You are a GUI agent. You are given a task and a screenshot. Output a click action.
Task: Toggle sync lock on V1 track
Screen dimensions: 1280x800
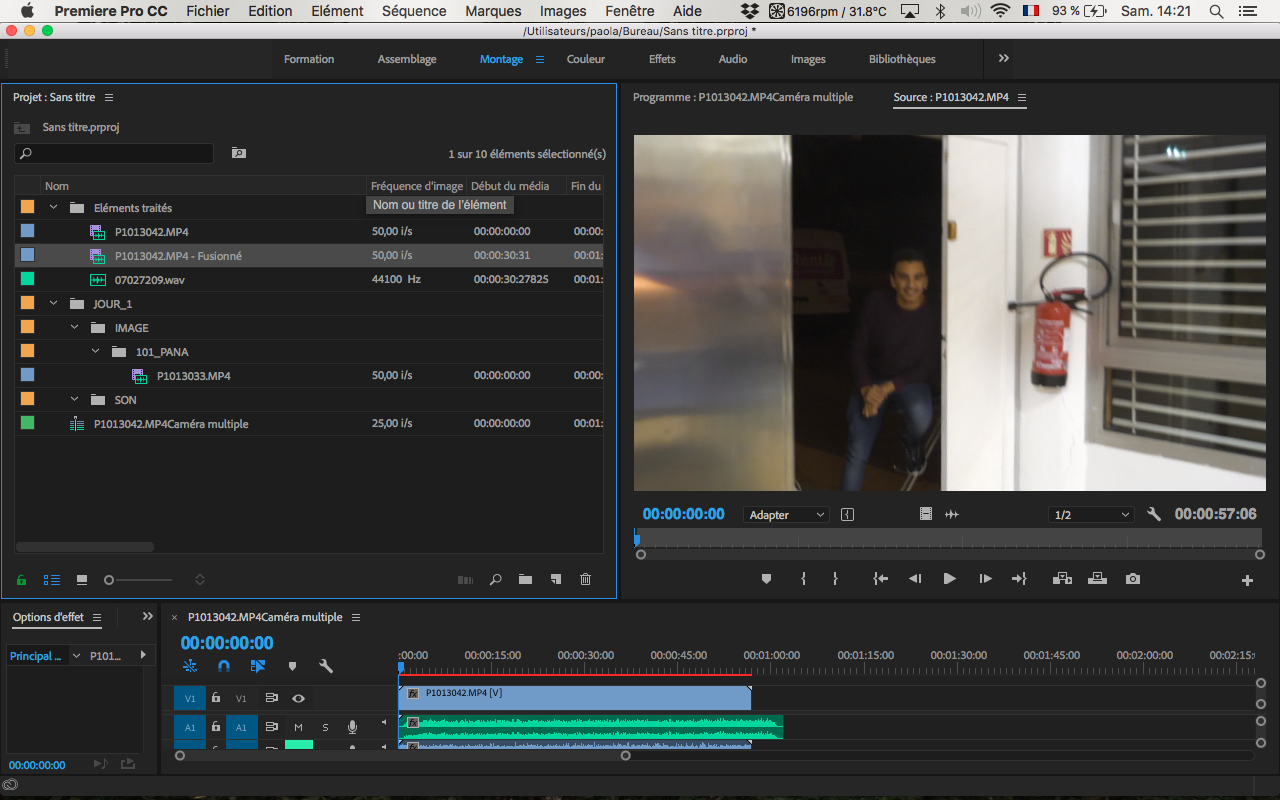[x=271, y=698]
